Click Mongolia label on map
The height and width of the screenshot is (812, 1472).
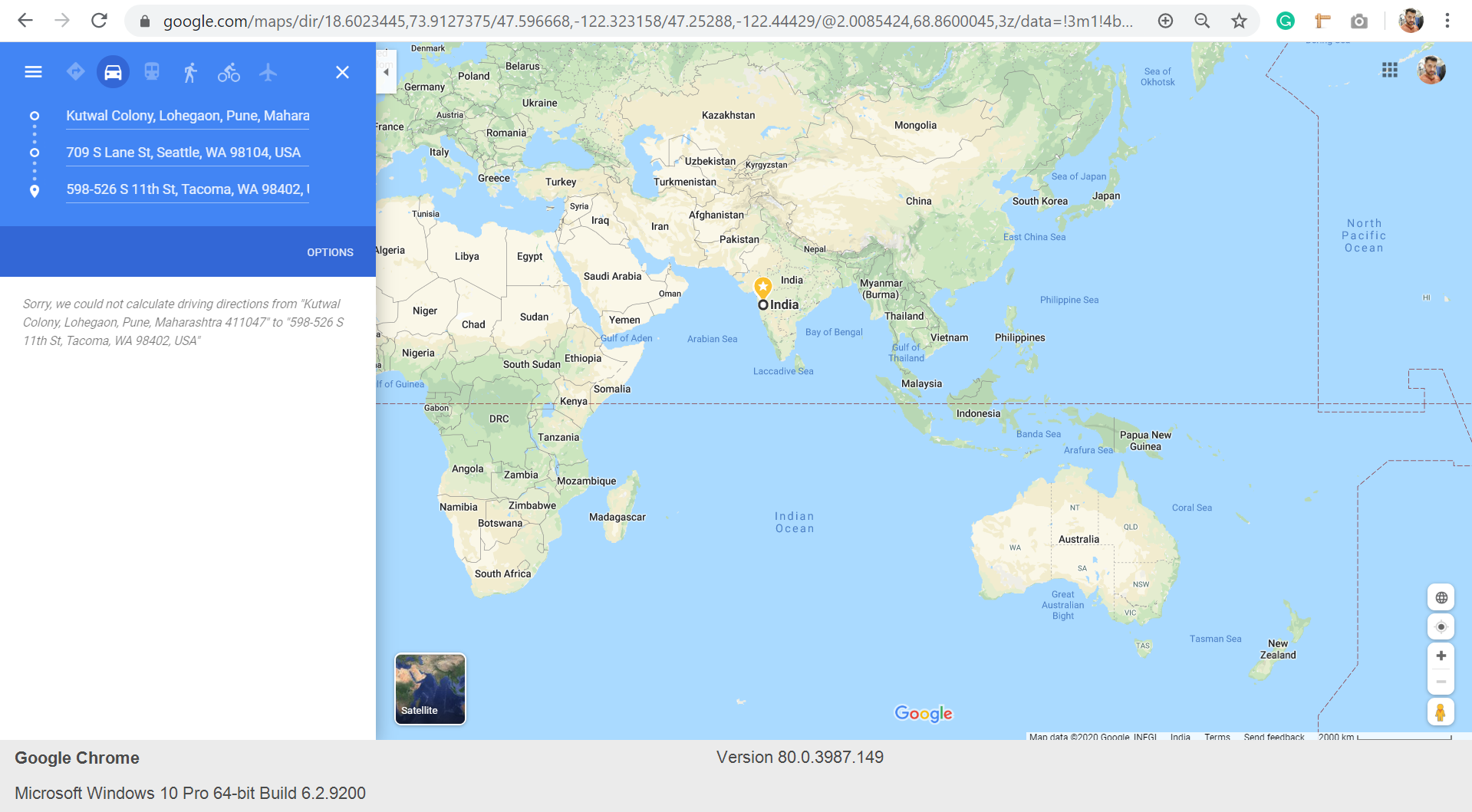pyautogui.click(x=915, y=125)
